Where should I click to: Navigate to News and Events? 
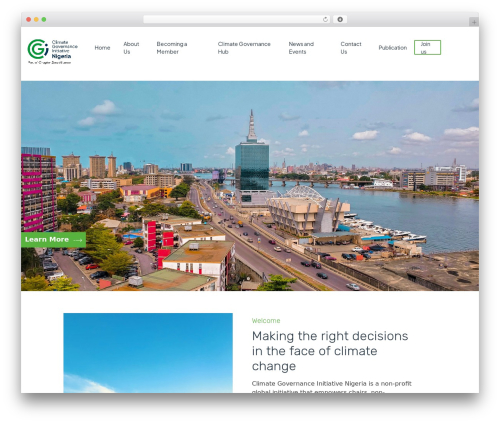(x=301, y=48)
